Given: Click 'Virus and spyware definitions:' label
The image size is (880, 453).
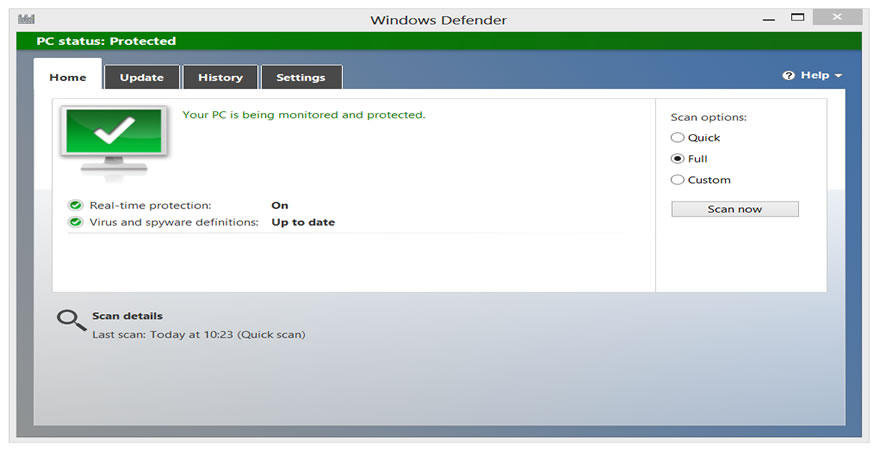Looking at the screenshot, I should [174, 222].
